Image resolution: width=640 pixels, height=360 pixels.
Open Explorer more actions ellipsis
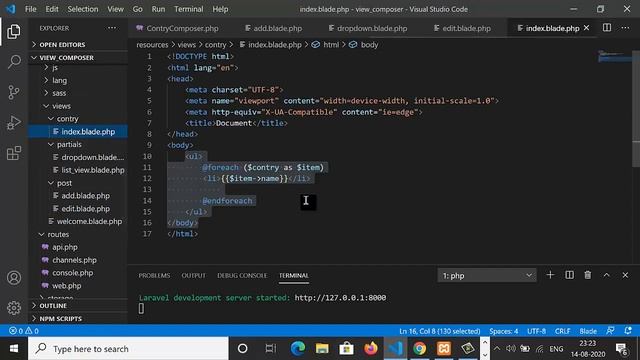pyautogui.click(x=112, y=28)
